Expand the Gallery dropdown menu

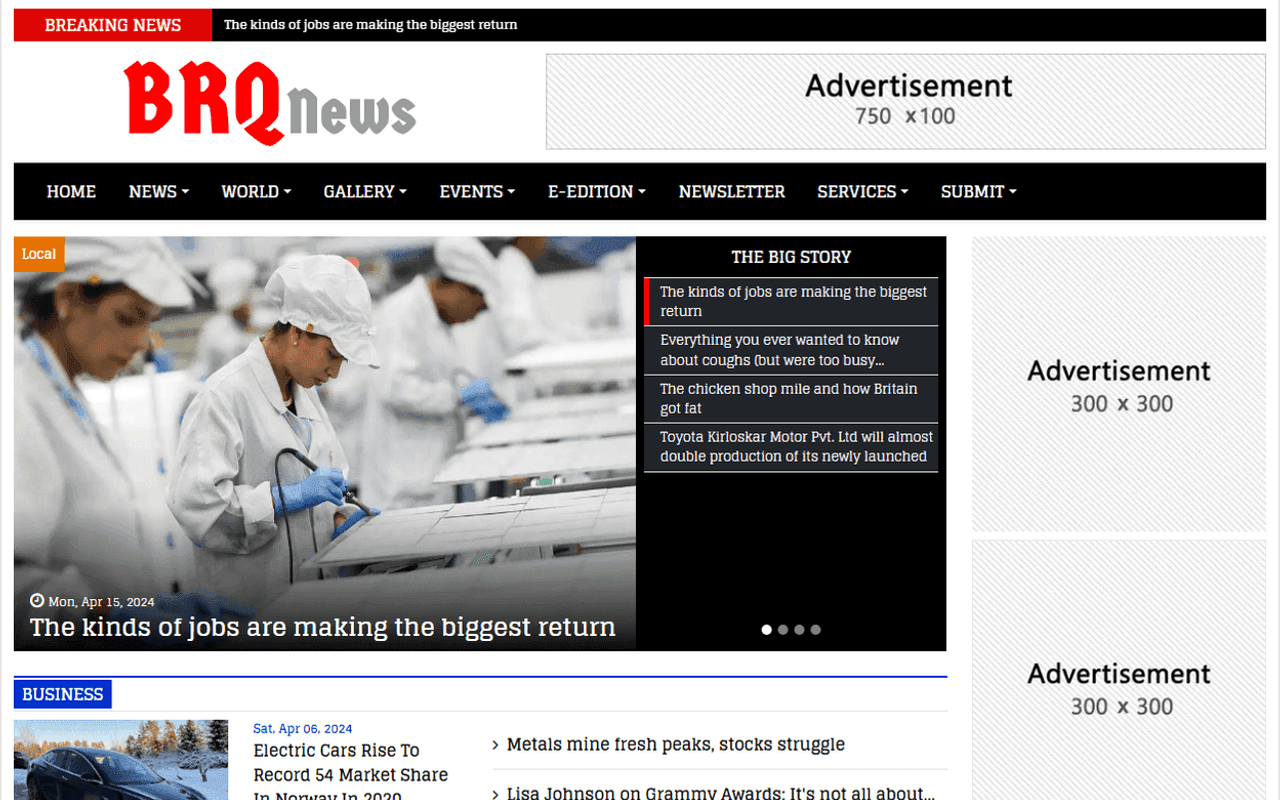[x=365, y=192]
